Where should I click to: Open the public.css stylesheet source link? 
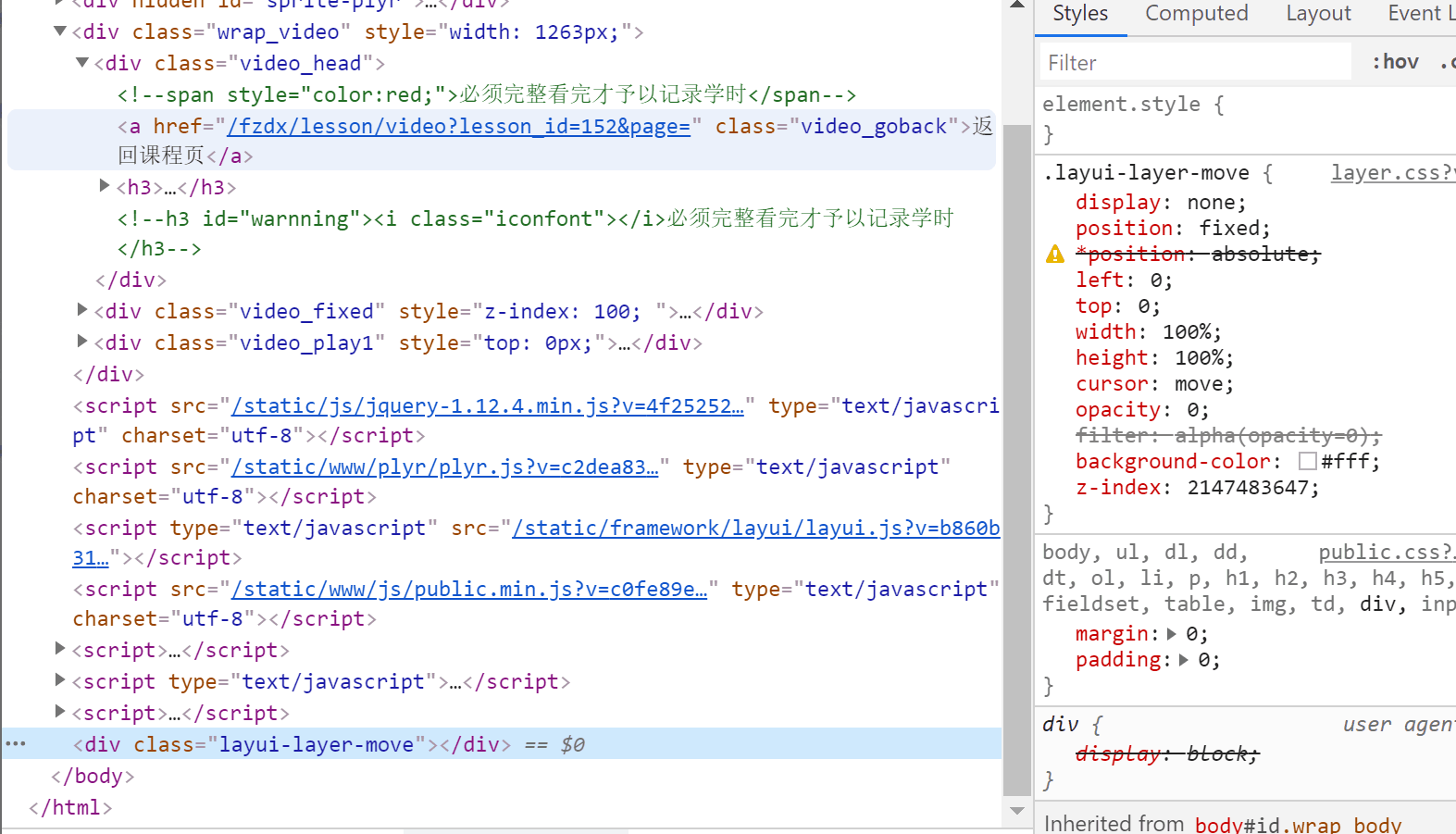(1387, 552)
